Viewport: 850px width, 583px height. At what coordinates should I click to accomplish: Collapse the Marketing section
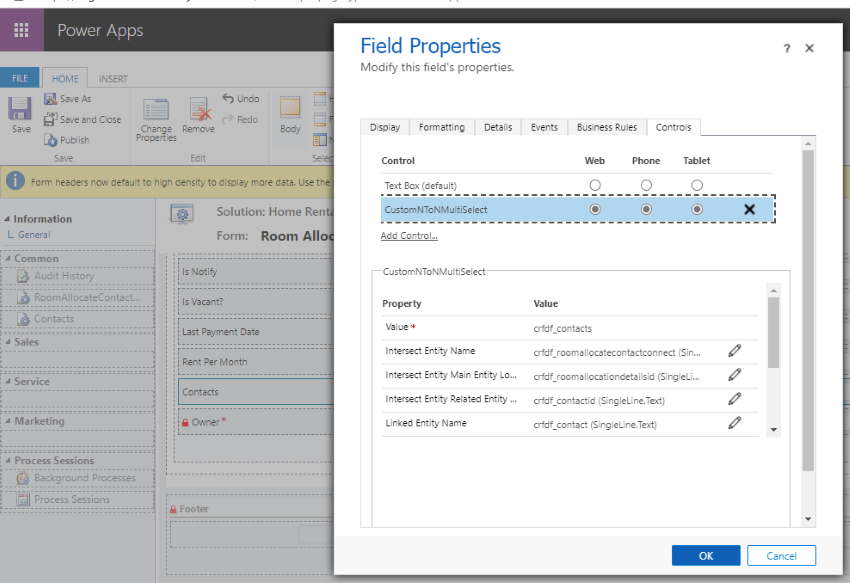click(x=8, y=421)
